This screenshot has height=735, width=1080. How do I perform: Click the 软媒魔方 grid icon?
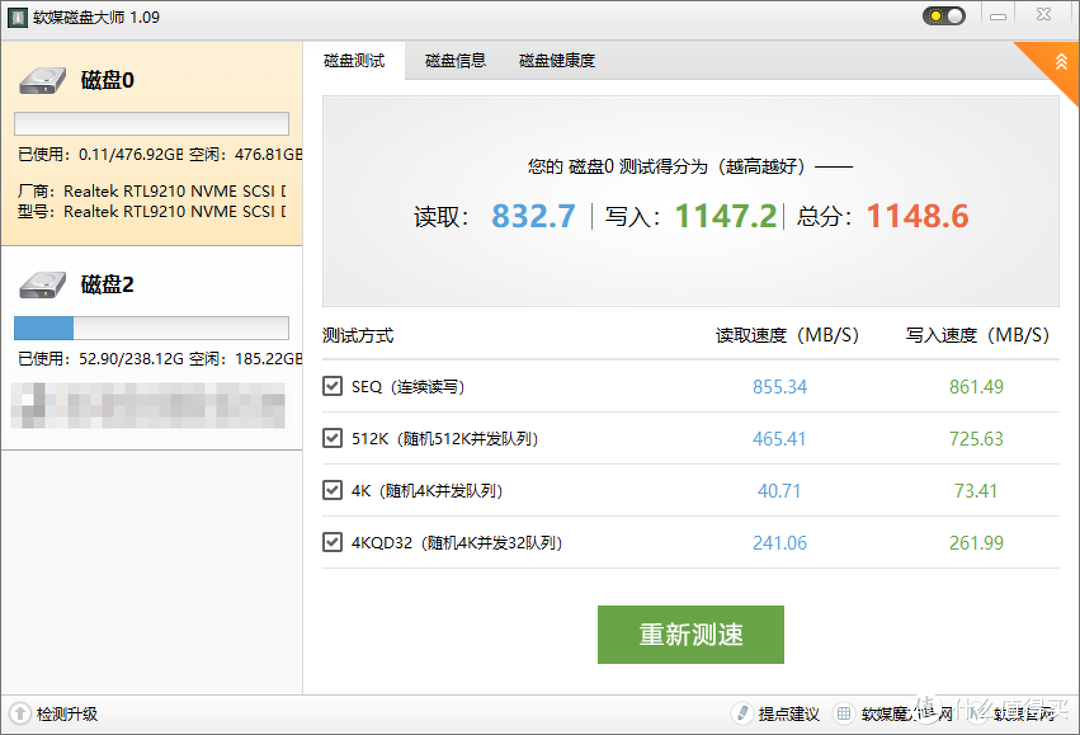pyautogui.click(x=844, y=714)
